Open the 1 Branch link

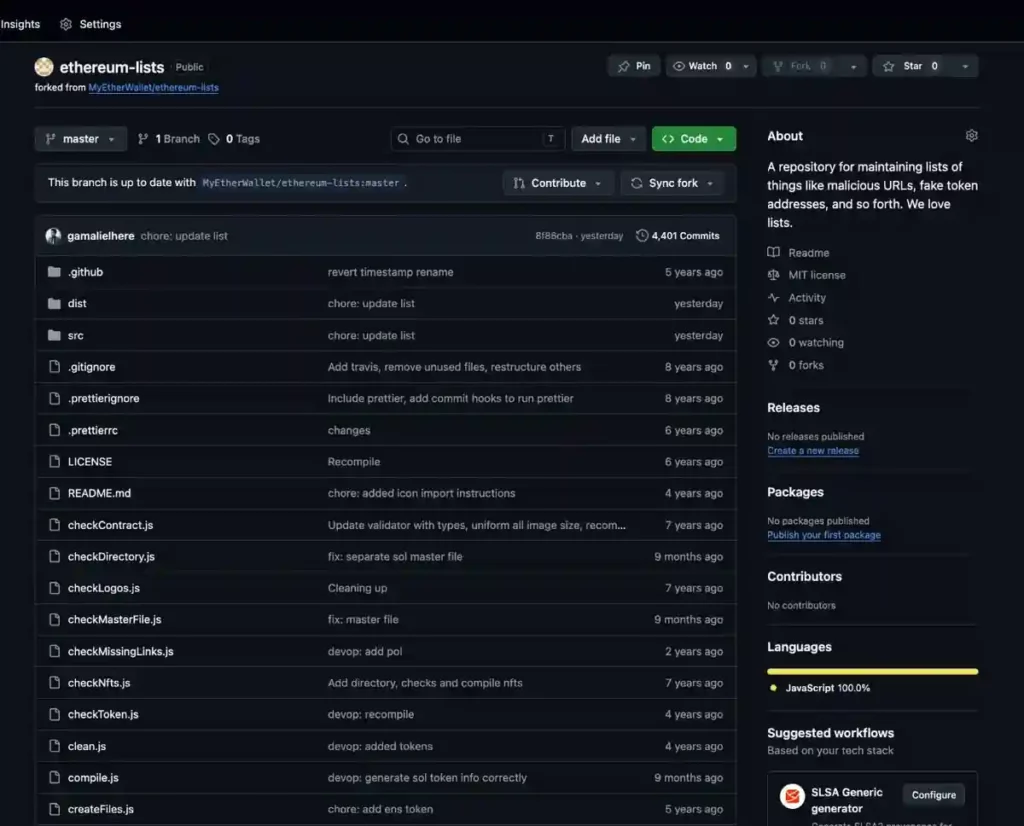(168, 138)
